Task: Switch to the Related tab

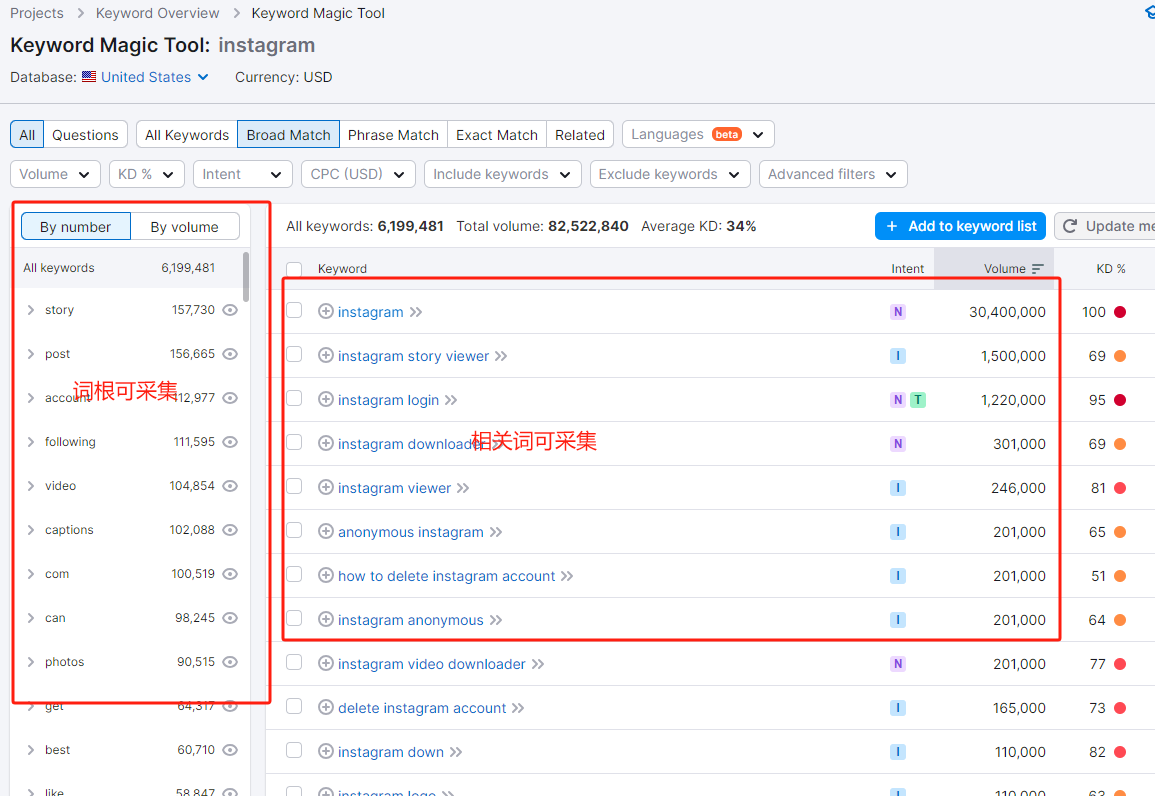Action: coord(580,135)
